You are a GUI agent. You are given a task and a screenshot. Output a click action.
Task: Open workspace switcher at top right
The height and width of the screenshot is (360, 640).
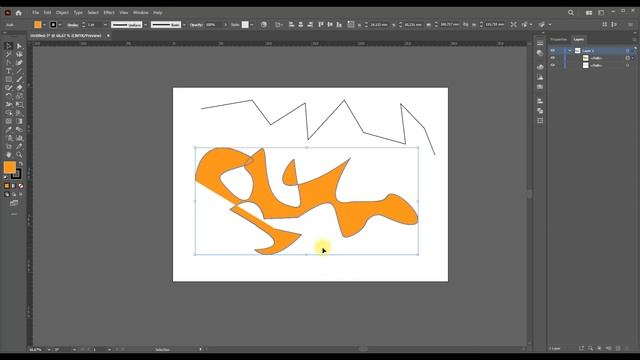(601, 13)
